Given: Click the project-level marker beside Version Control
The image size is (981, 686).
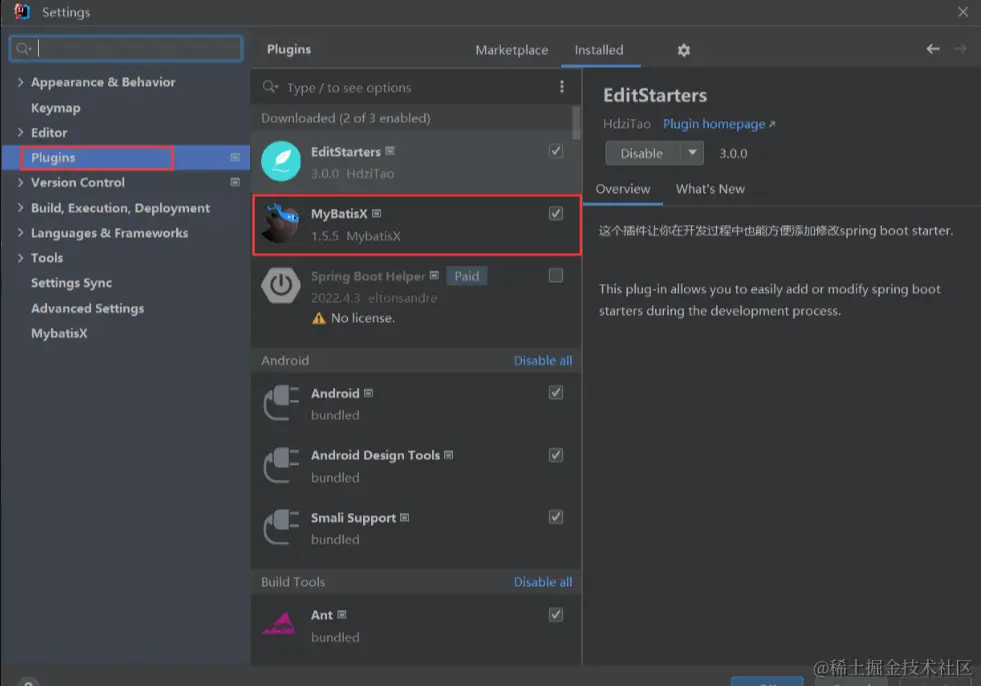Looking at the screenshot, I should [235, 182].
